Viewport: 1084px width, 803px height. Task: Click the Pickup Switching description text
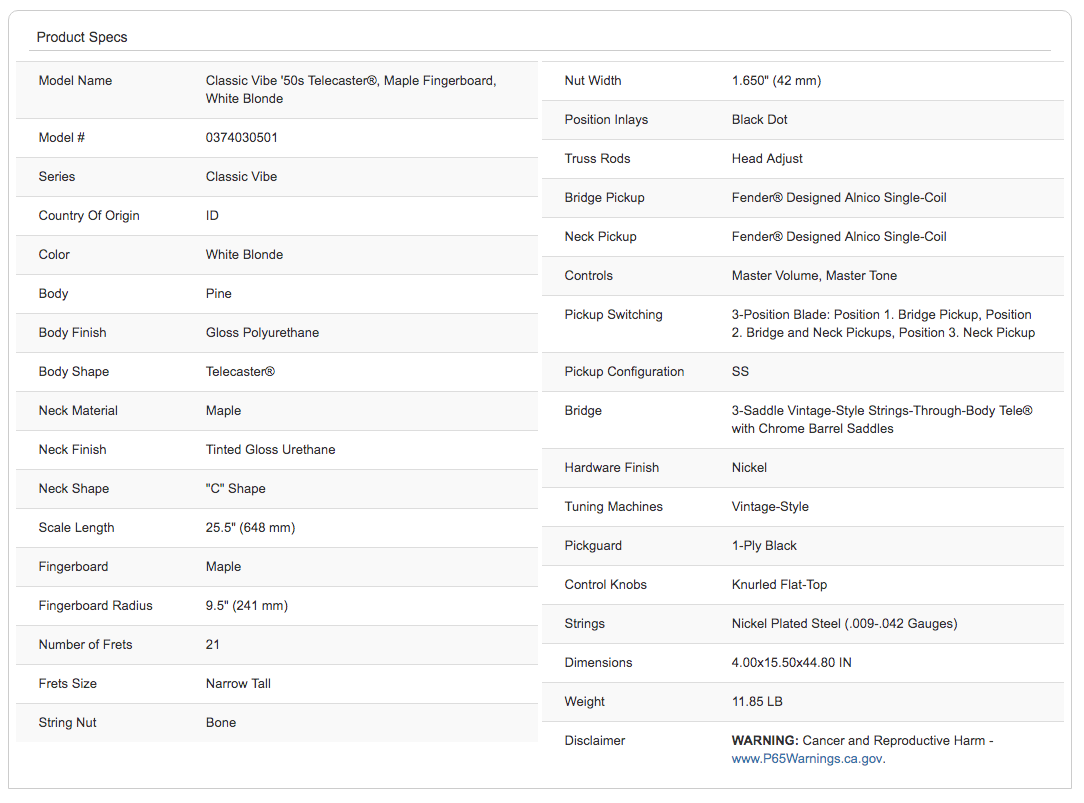pos(883,323)
